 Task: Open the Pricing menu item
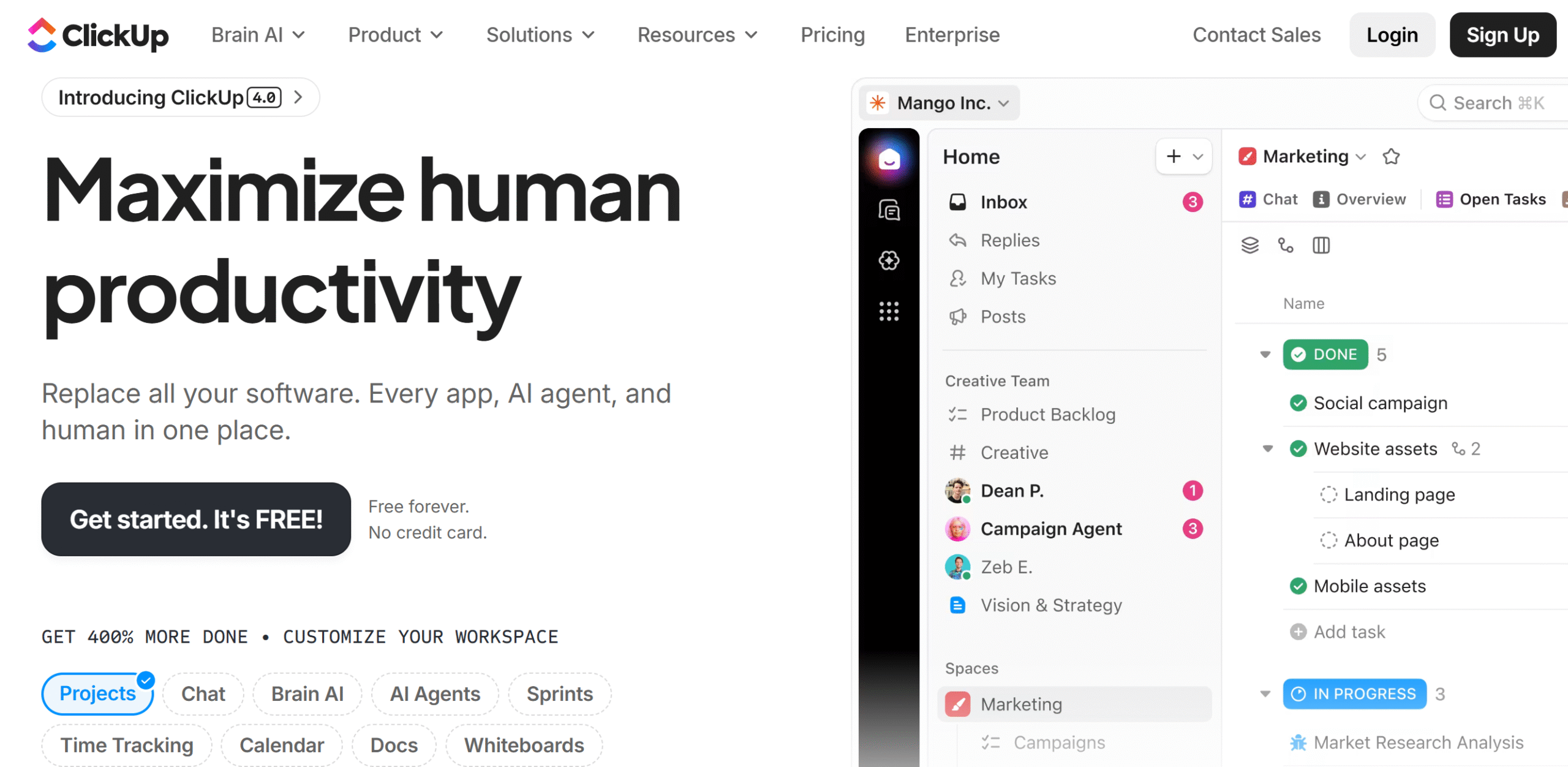[832, 35]
